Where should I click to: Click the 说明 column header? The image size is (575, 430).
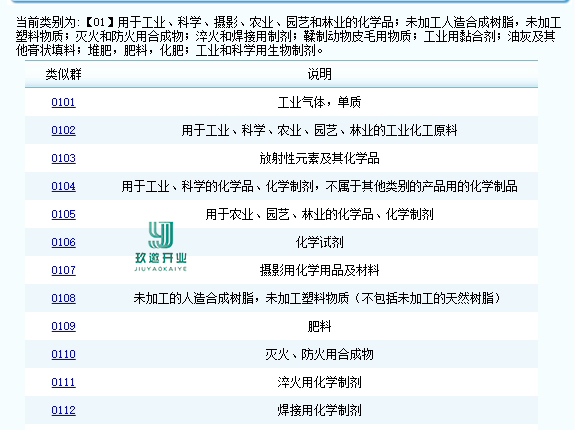point(319,74)
